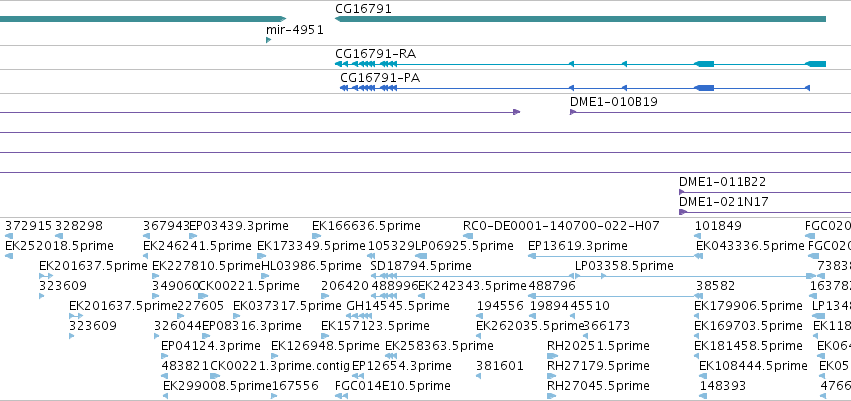Click the 483821 feature label
The height and width of the screenshot is (401, 851).
click(185, 366)
